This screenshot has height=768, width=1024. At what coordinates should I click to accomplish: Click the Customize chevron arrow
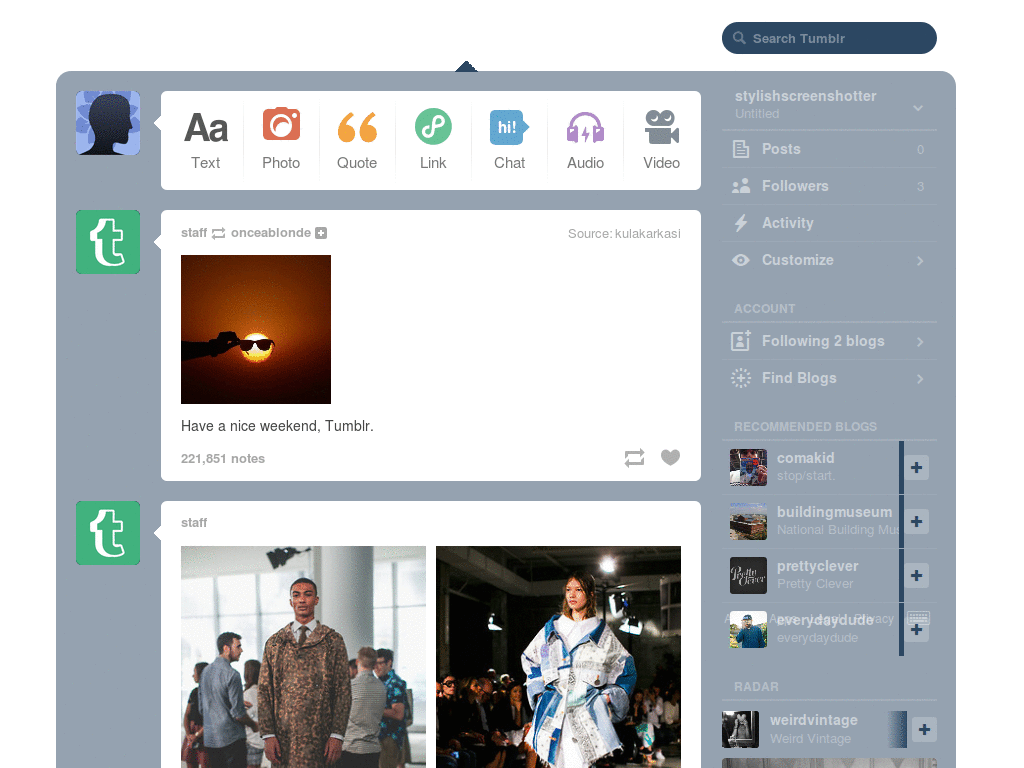(920, 261)
